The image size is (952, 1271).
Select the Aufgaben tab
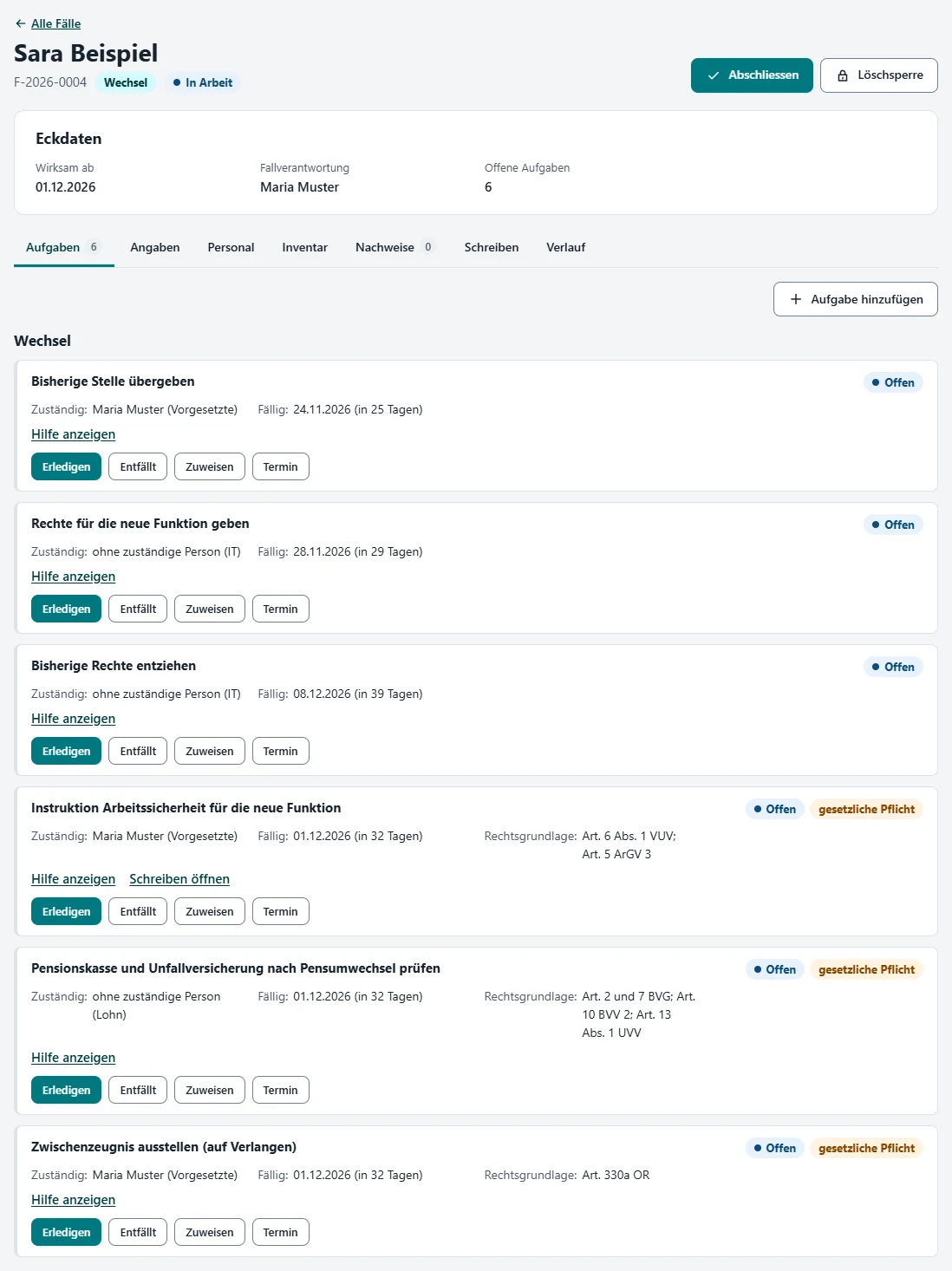(x=64, y=247)
